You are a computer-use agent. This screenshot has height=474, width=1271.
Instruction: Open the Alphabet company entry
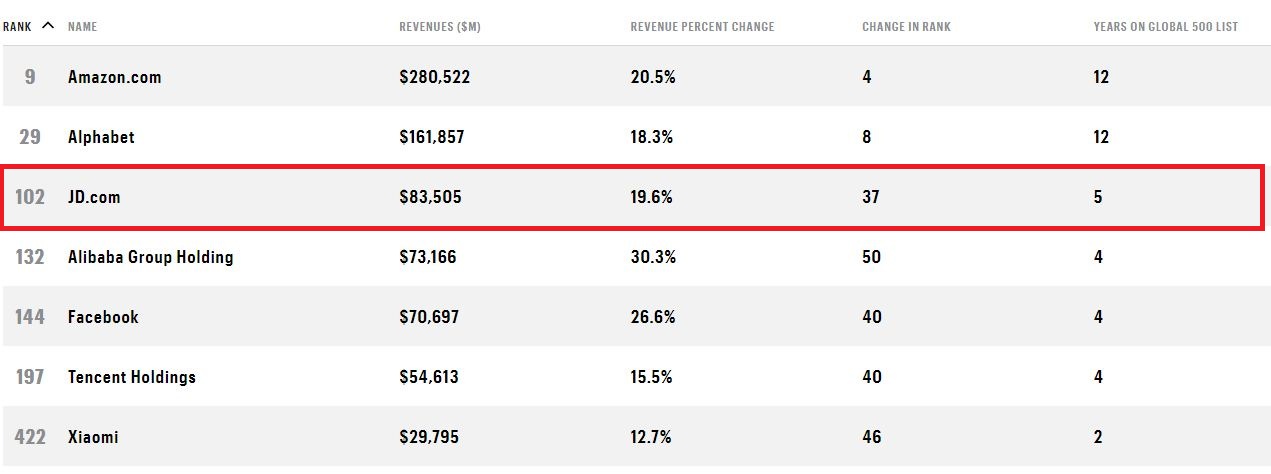101,137
